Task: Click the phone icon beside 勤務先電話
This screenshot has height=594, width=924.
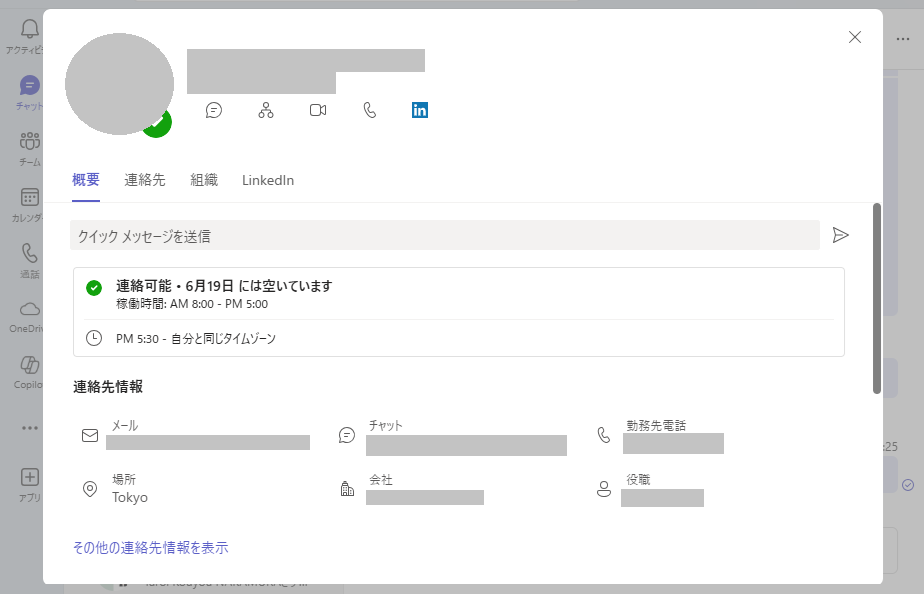Action: point(604,435)
